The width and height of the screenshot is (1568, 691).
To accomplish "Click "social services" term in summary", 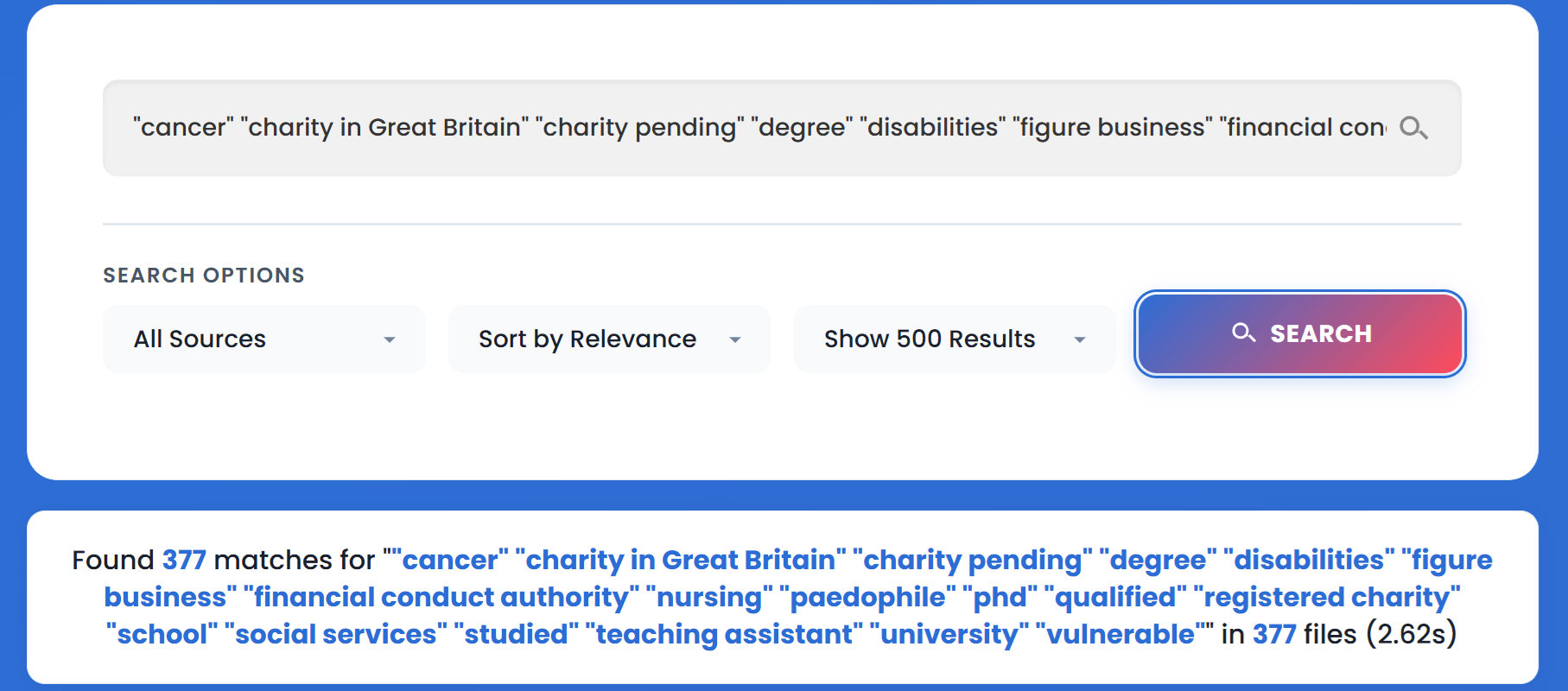I will pyautogui.click(x=335, y=634).
